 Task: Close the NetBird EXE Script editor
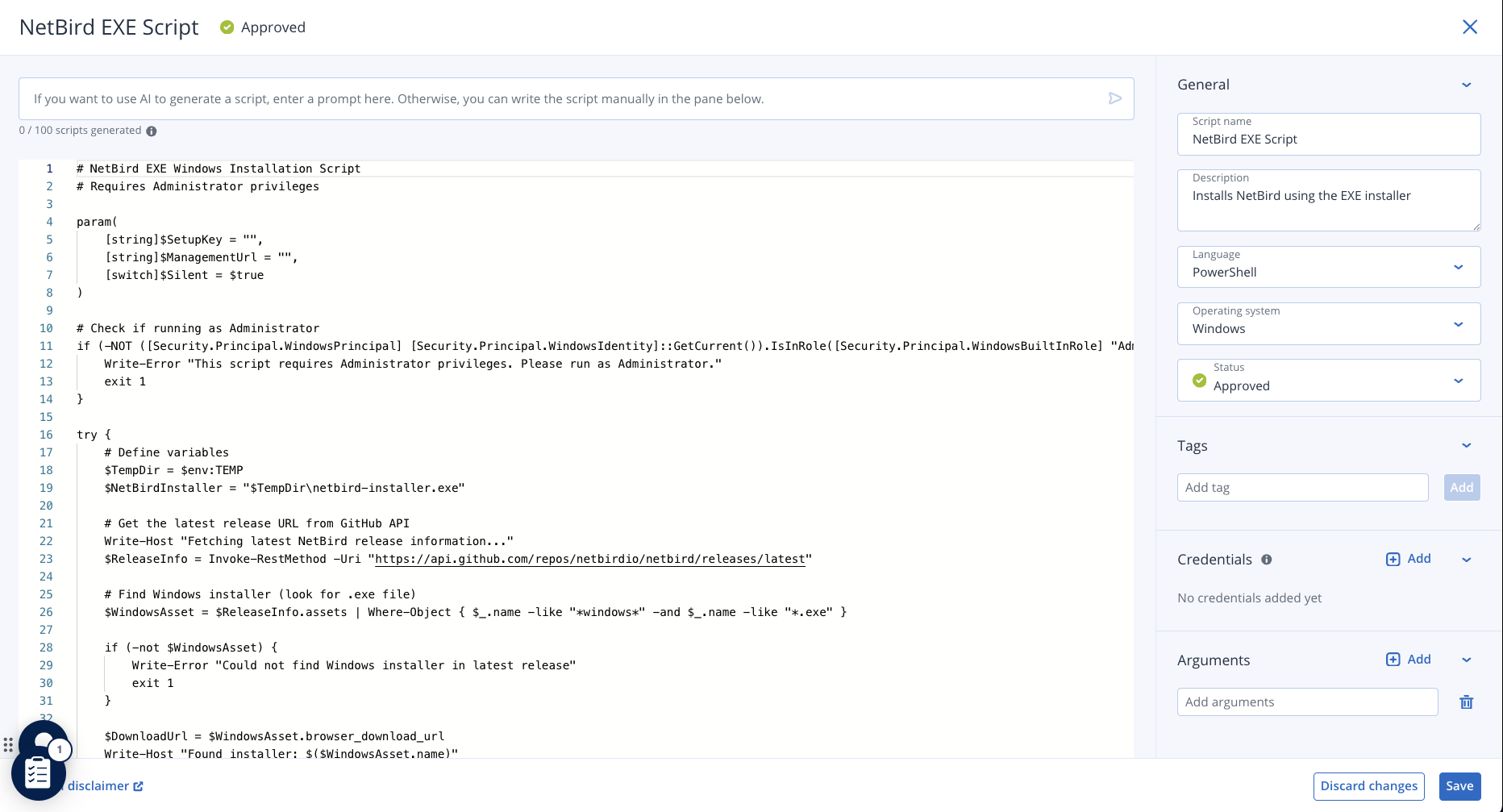coord(1470,27)
